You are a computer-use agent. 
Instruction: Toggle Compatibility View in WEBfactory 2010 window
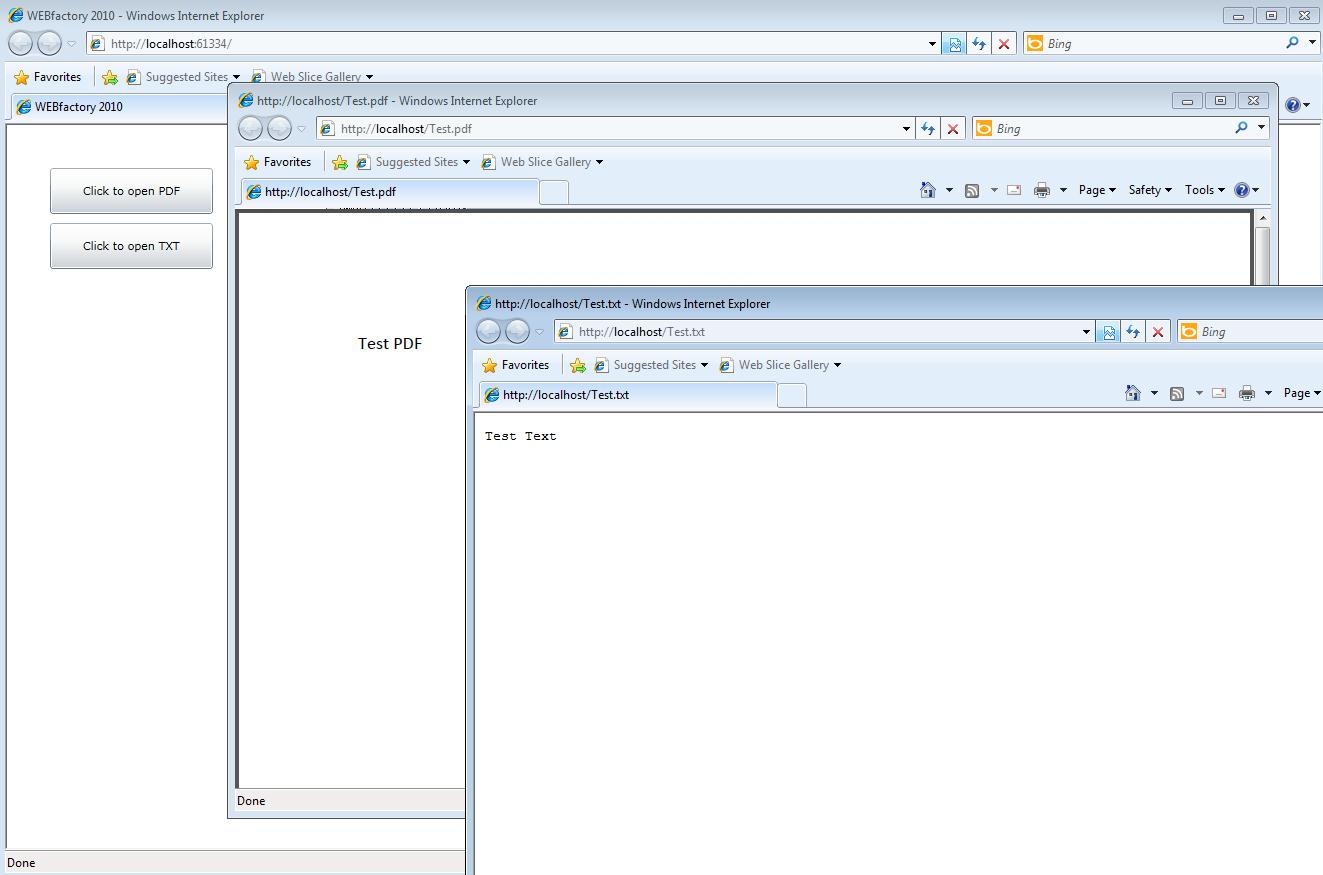coord(954,44)
